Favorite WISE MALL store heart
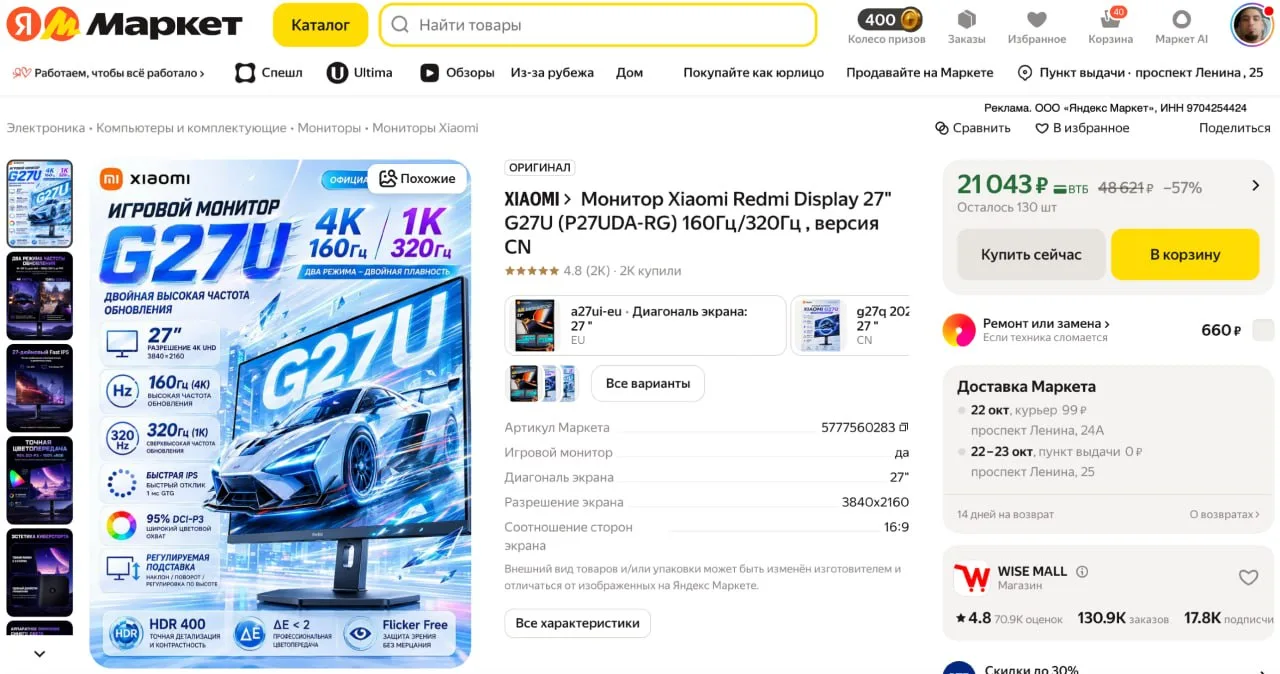 click(1248, 578)
